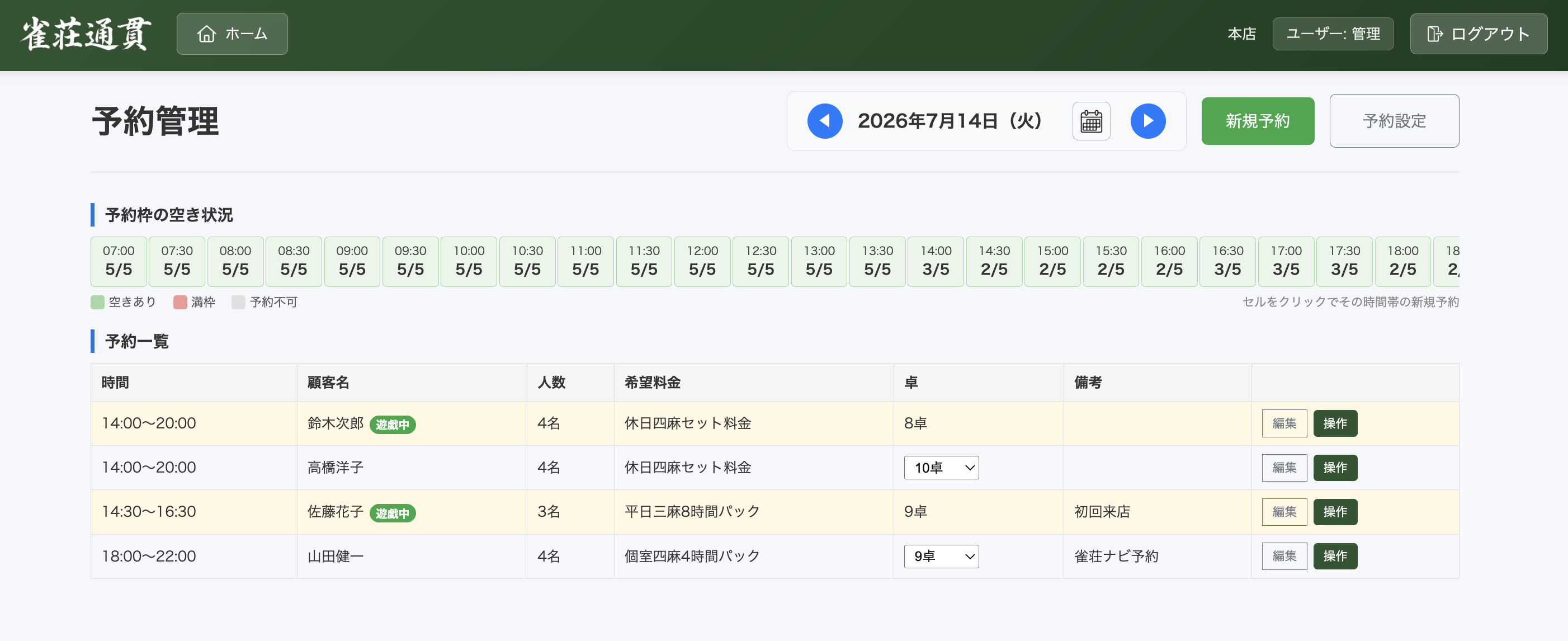
Task: Open table dropdown for 山田健一 showing 9卓
Action: (941, 557)
